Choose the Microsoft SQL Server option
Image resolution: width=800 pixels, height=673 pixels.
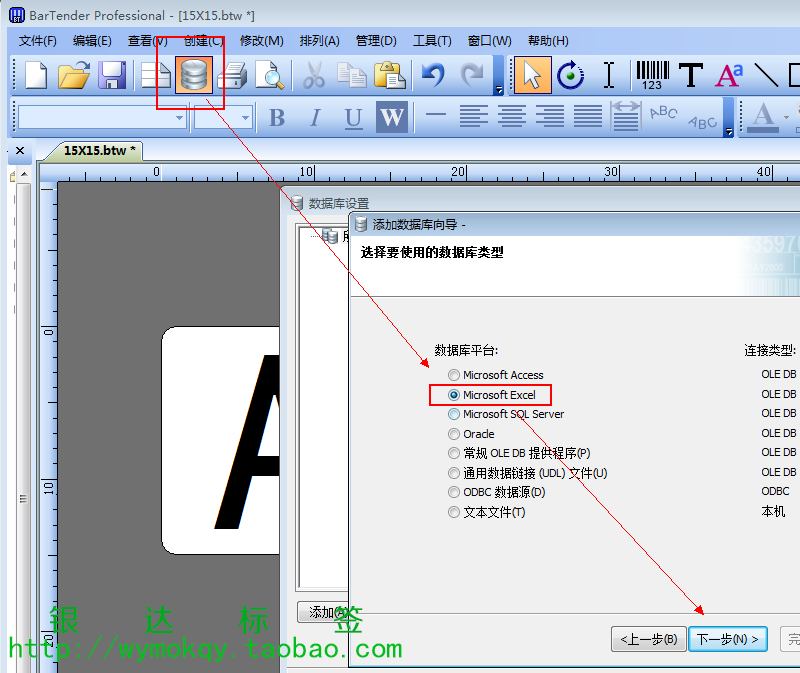(x=455, y=414)
